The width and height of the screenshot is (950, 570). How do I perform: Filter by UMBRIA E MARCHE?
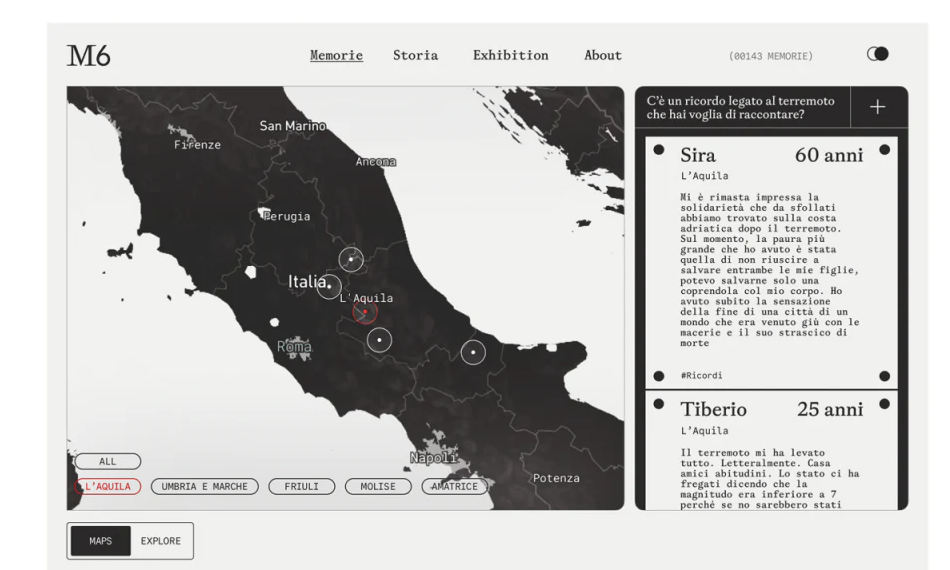click(205, 486)
